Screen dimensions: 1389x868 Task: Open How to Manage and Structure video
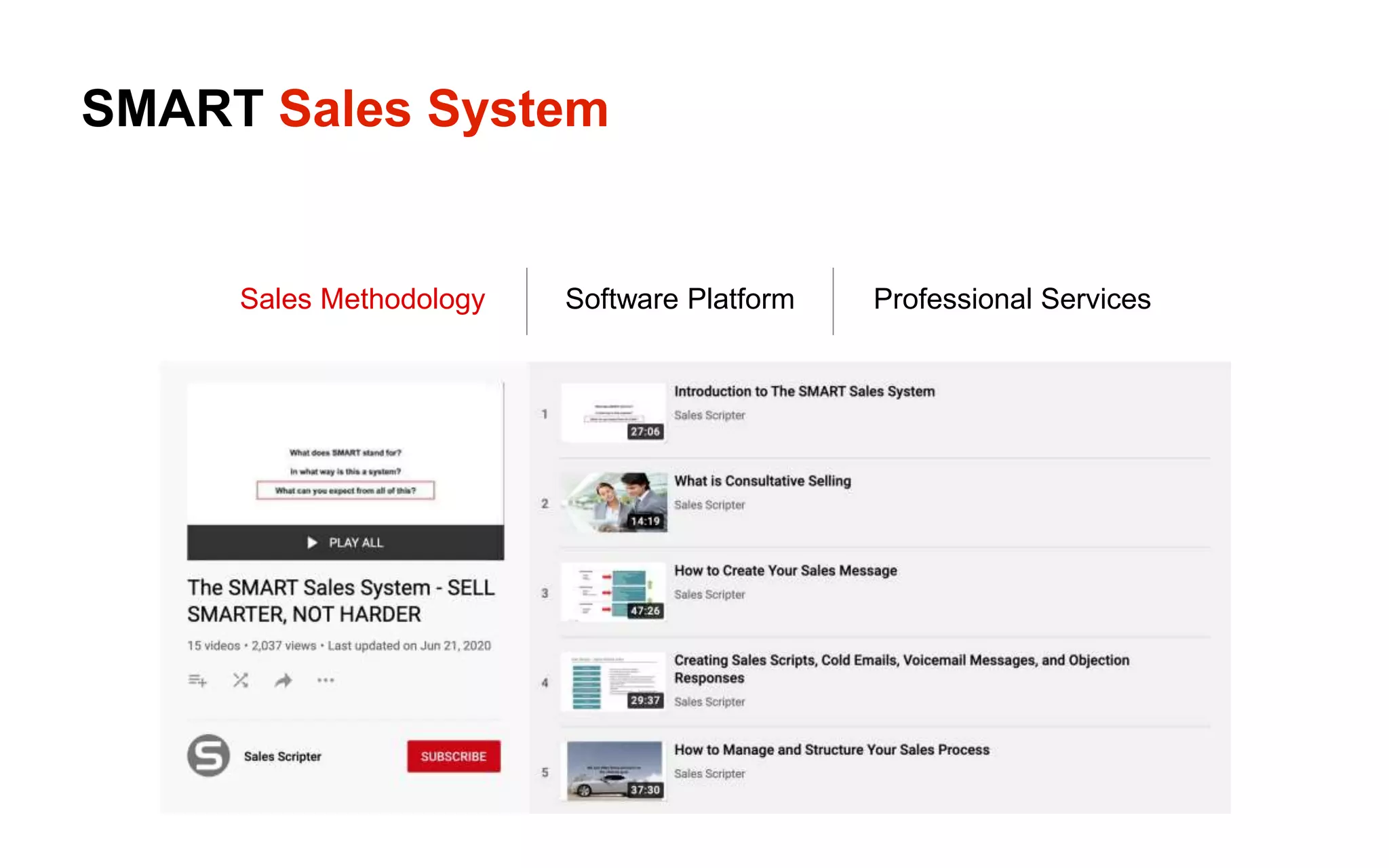click(832, 749)
